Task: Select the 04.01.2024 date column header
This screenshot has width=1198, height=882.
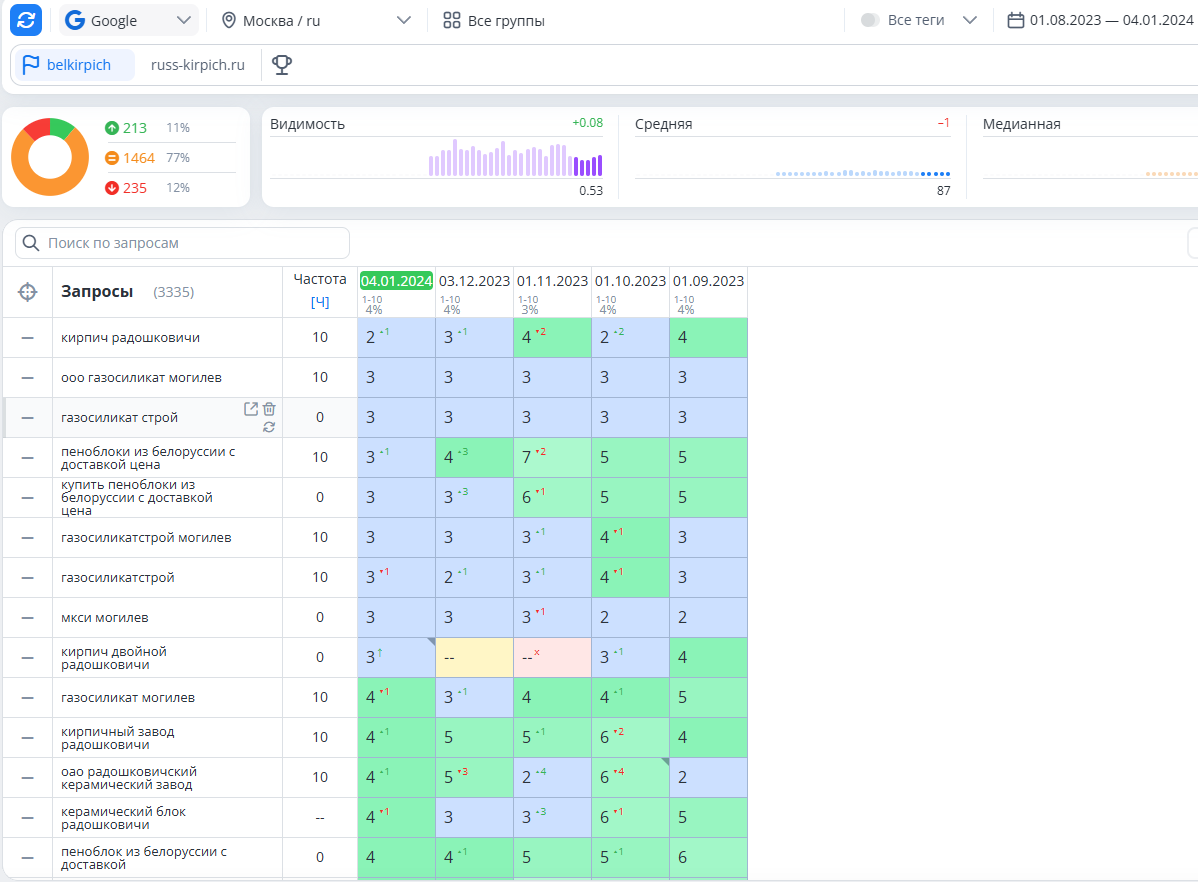Action: coord(397,281)
